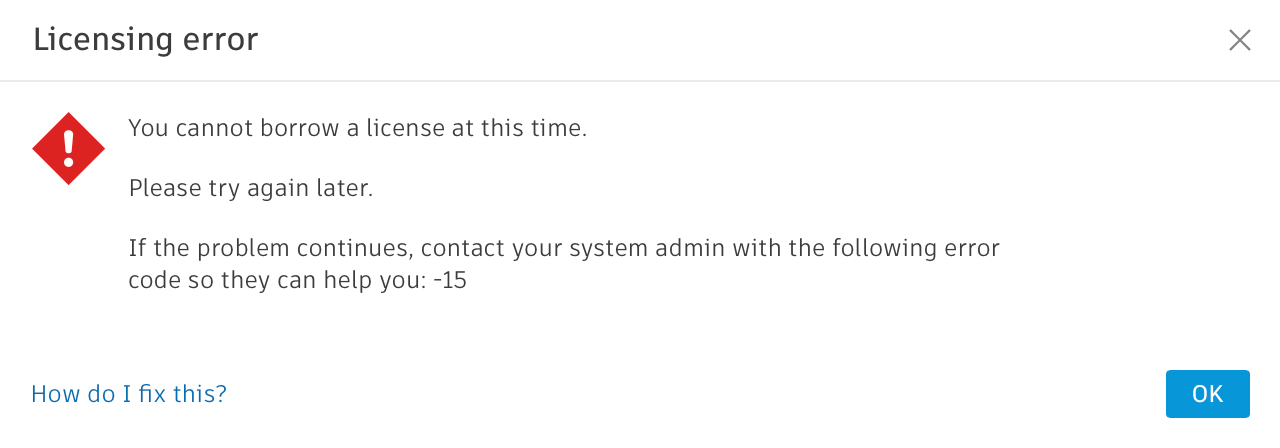Viewport: 1280px width, 448px height.
Task: Open the "How do I fix this?" link
Action: 129,394
